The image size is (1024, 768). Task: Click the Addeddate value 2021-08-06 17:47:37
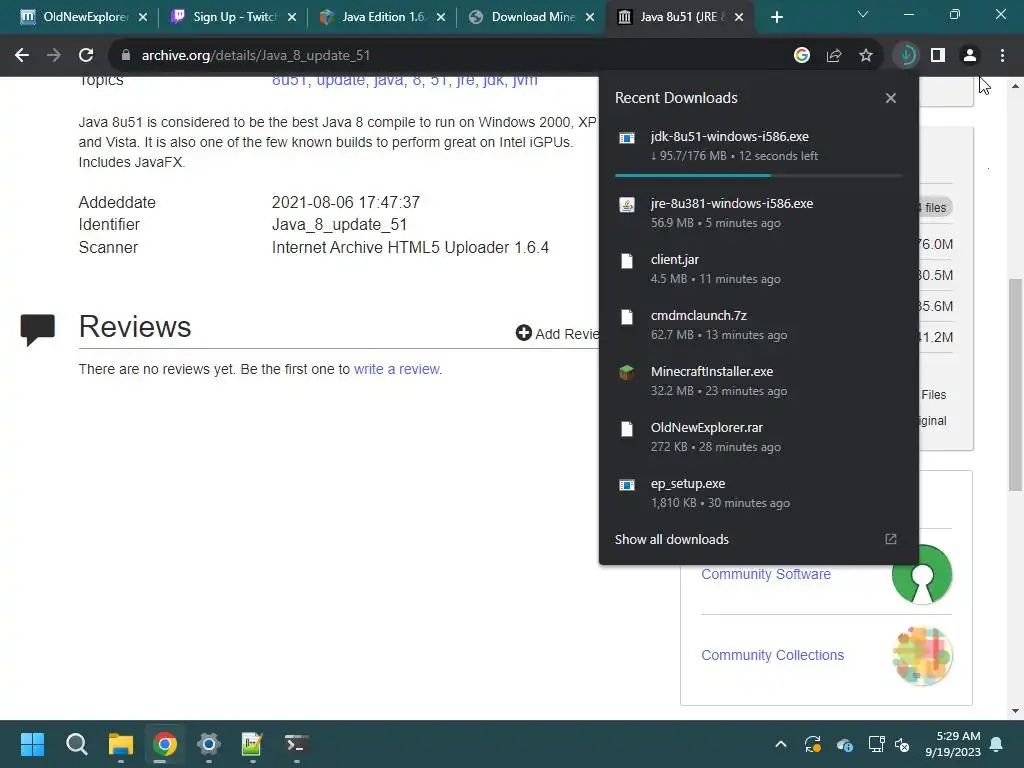click(x=345, y=202)
